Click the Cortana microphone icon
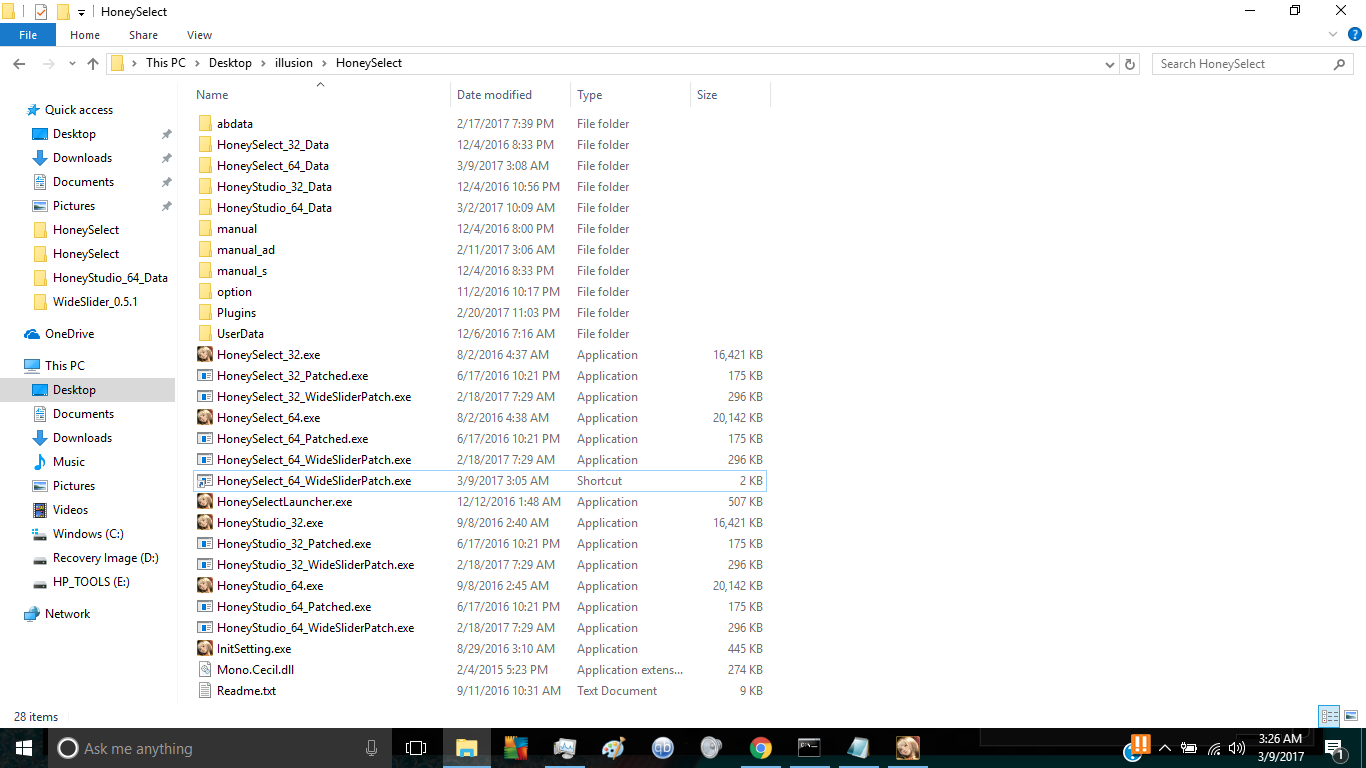This screenshot has width=1366, height=768. [x=371, y=748]
